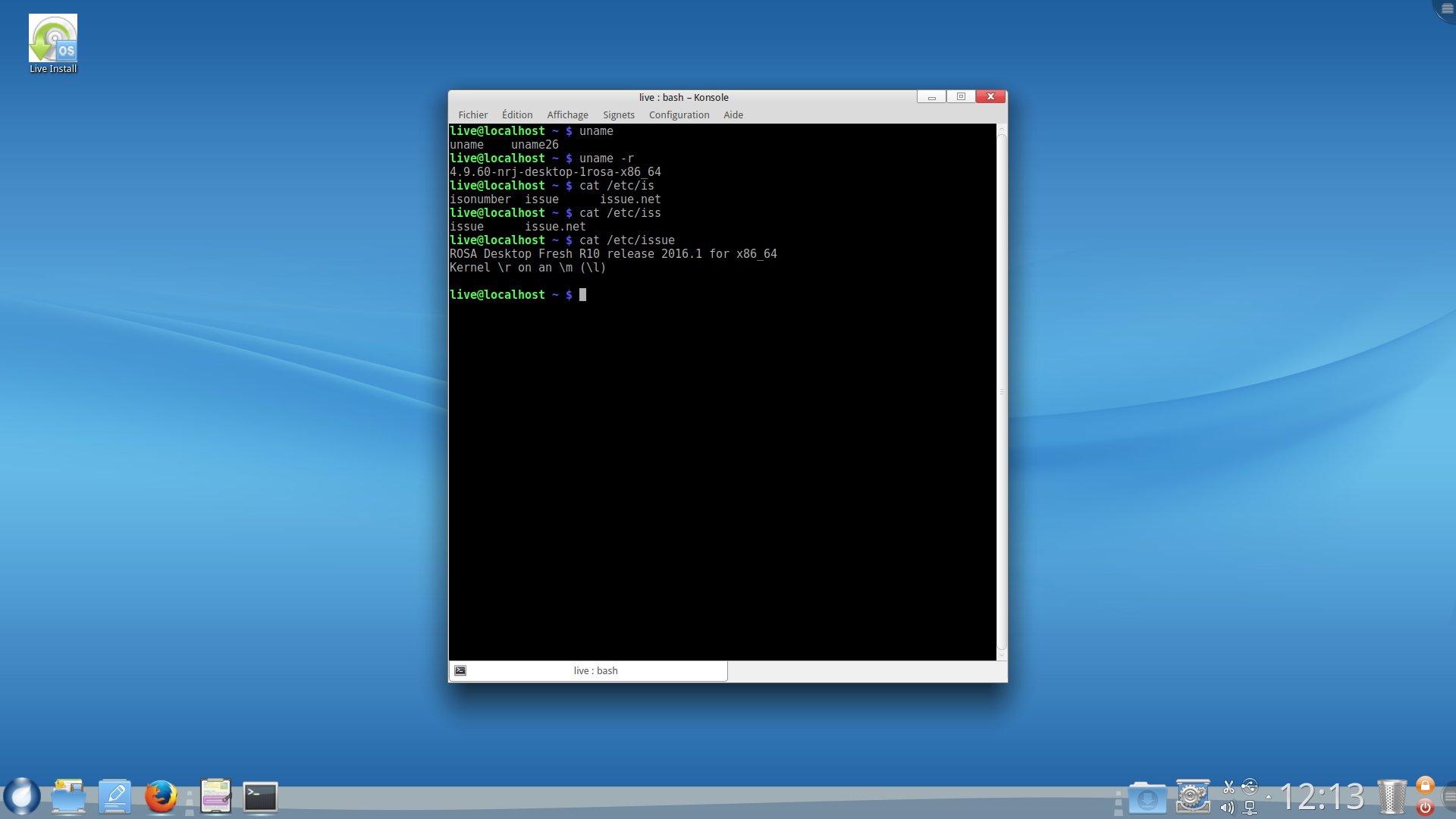Open the Configuration menu

tap(679, 115)
